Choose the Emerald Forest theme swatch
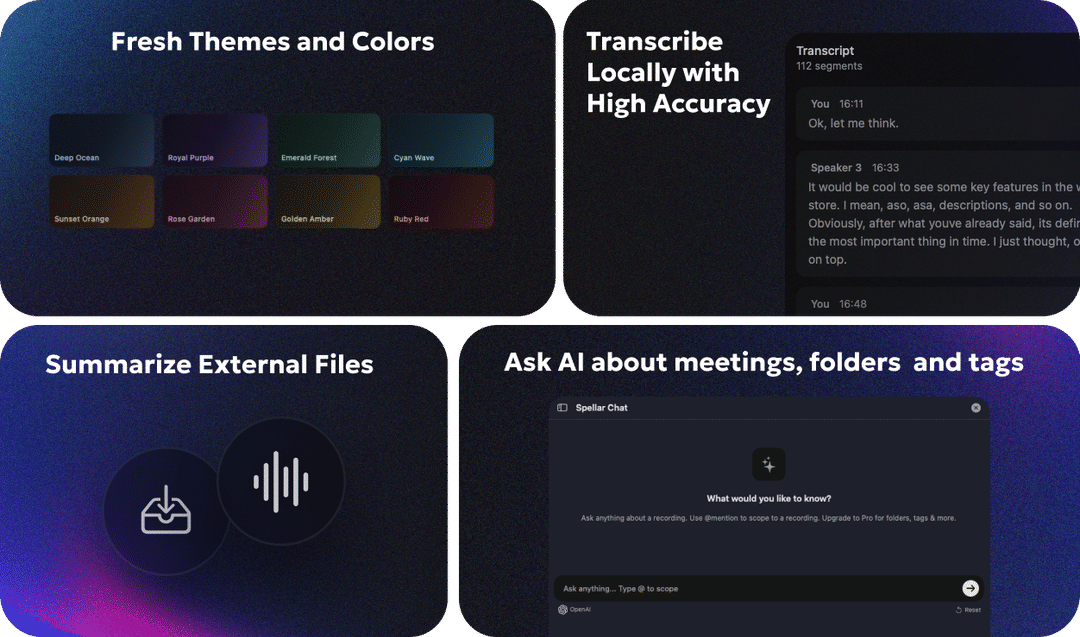 pyautogui.click(x=328, y=140)
